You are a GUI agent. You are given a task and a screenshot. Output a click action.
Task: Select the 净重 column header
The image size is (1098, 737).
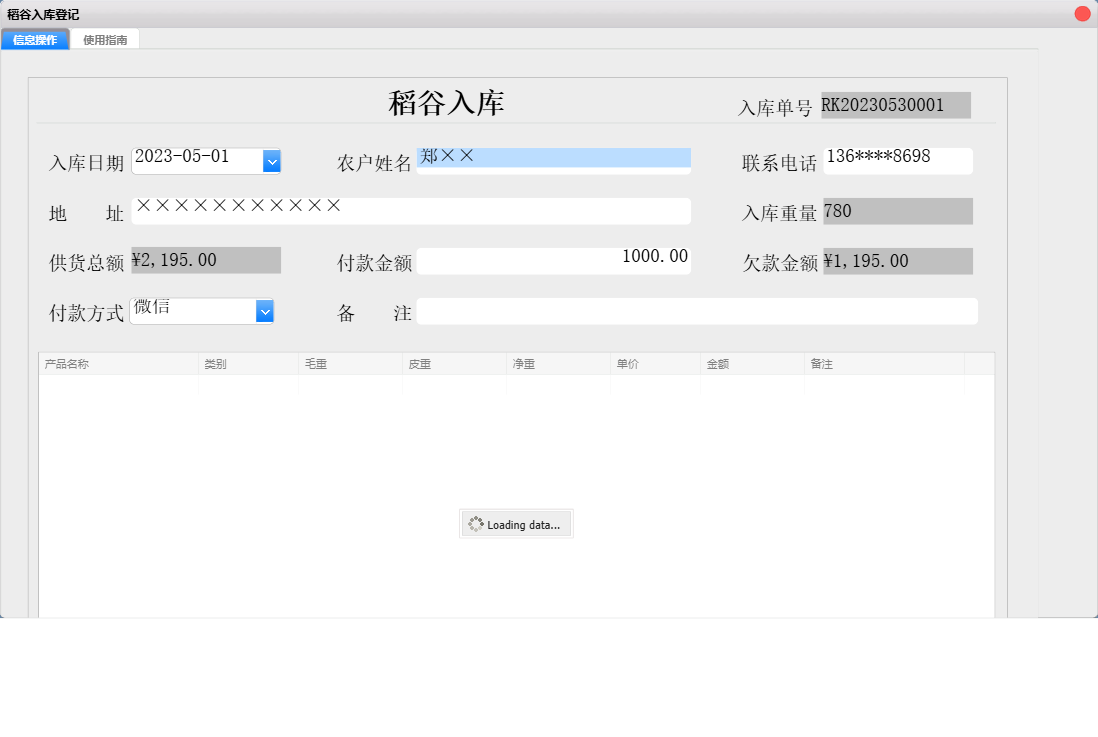pyautogui.click(x=558, y=364)
